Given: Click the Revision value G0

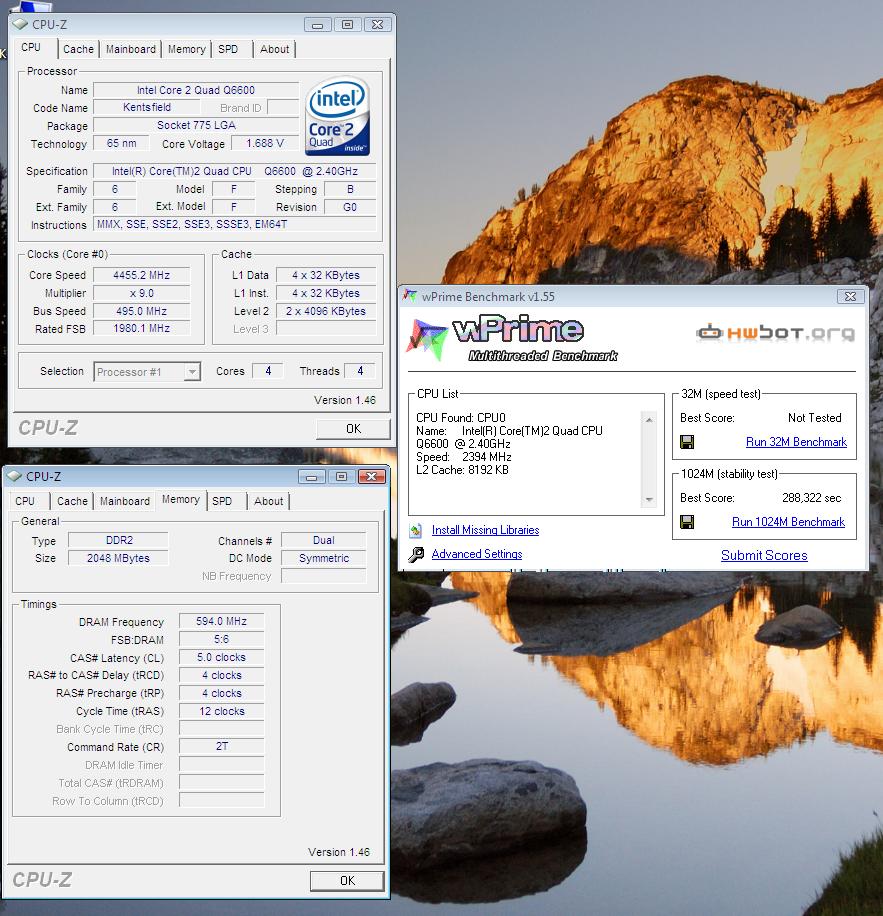Looking at the screenshot, I should 350,207.
